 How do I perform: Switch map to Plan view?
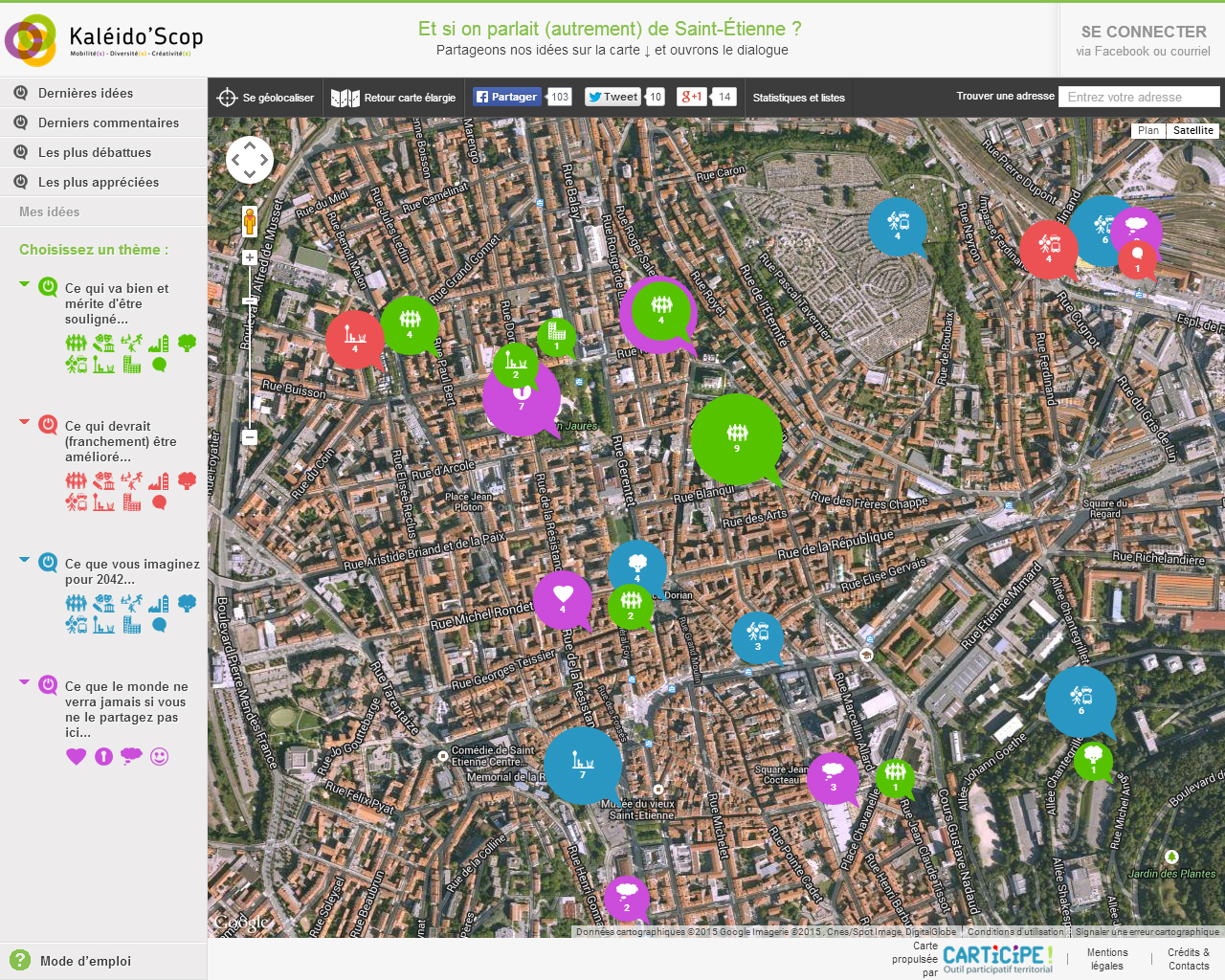point(1148,130)
